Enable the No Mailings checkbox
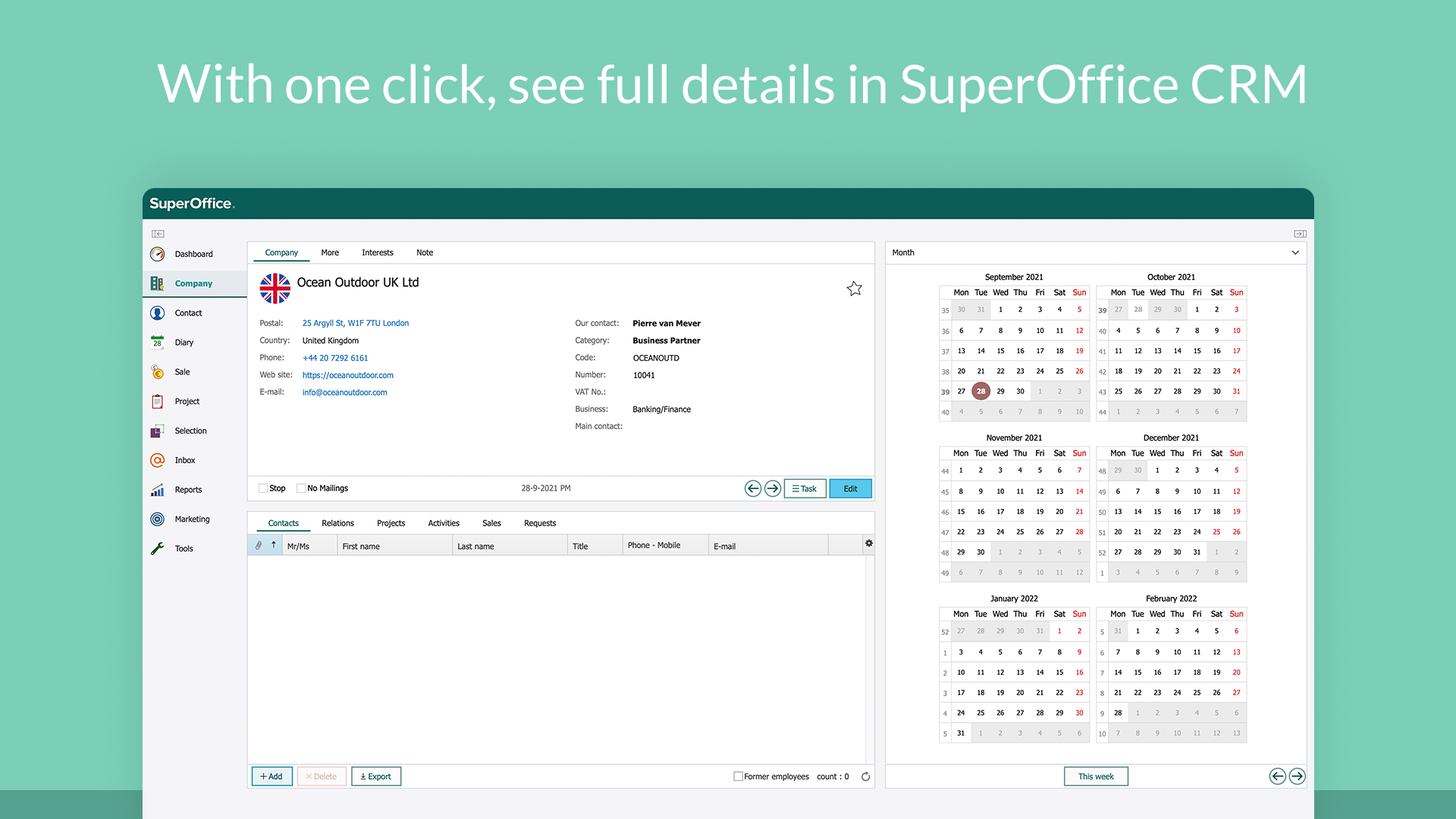This screenshot has width=1456, height=819. [300, 488]
